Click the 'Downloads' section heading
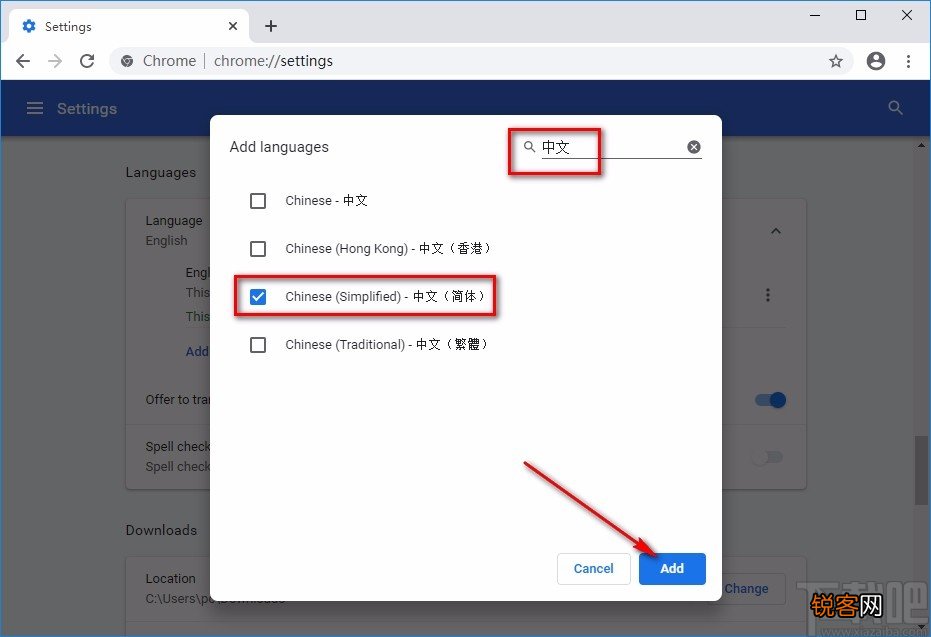This screenshot has width=931, height=637. [x=161, y=530]
